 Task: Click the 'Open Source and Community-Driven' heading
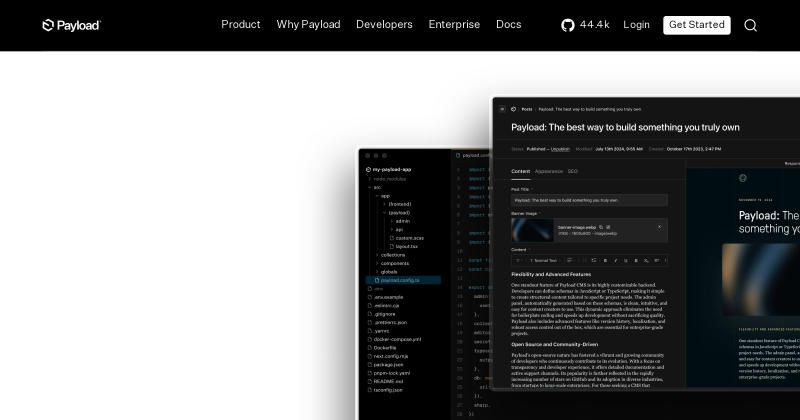[x=555, y=344]
